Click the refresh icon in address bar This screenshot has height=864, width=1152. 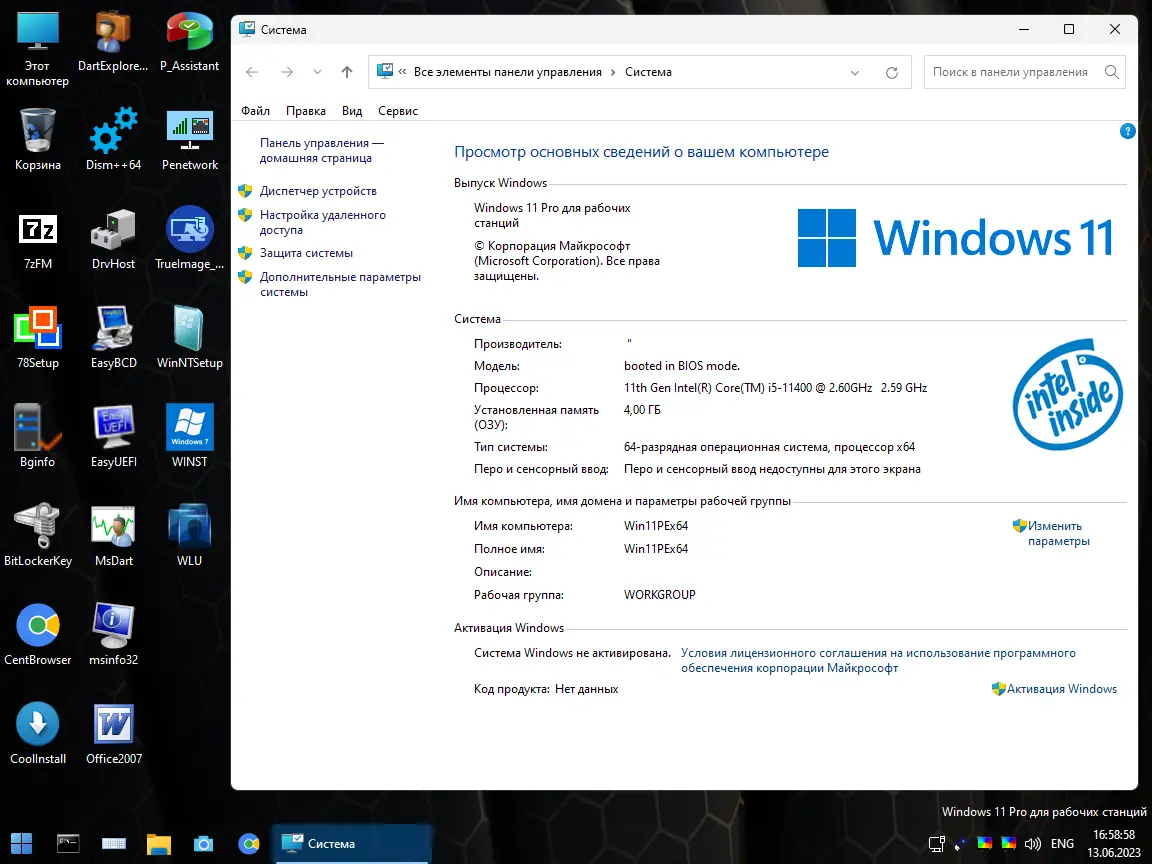[x=891, y=72]
